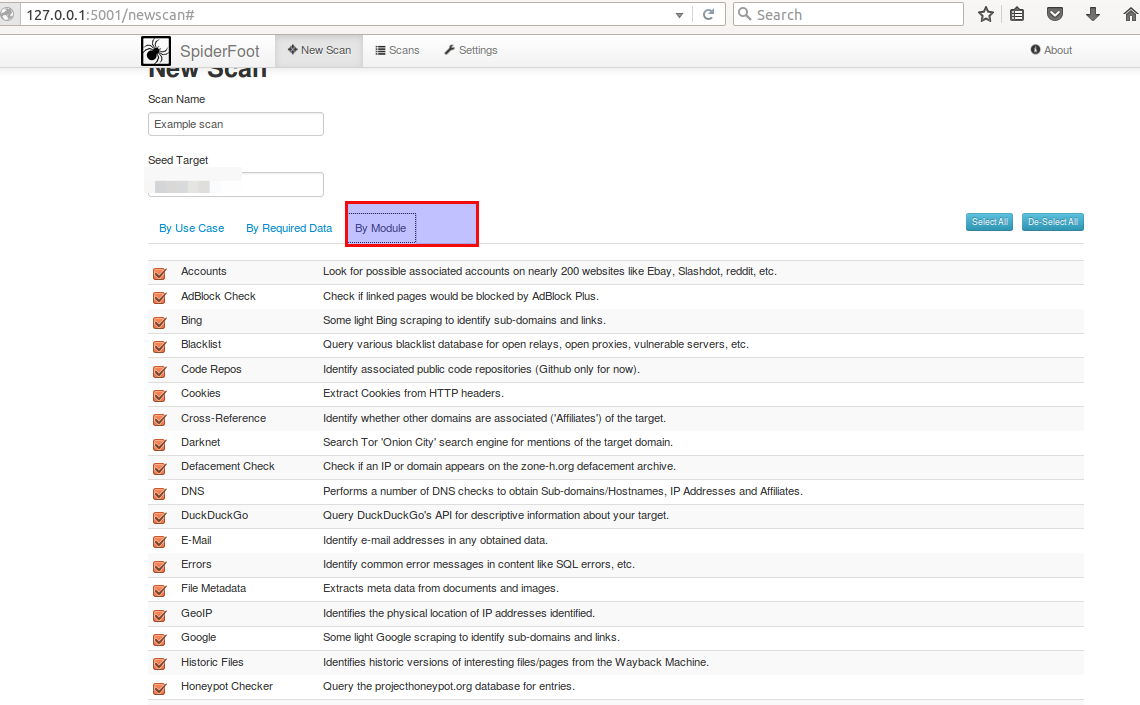Uncheck the AdBlock Check module checkbox
Screen dimensions: 1140x705
[x=160, y=297]
